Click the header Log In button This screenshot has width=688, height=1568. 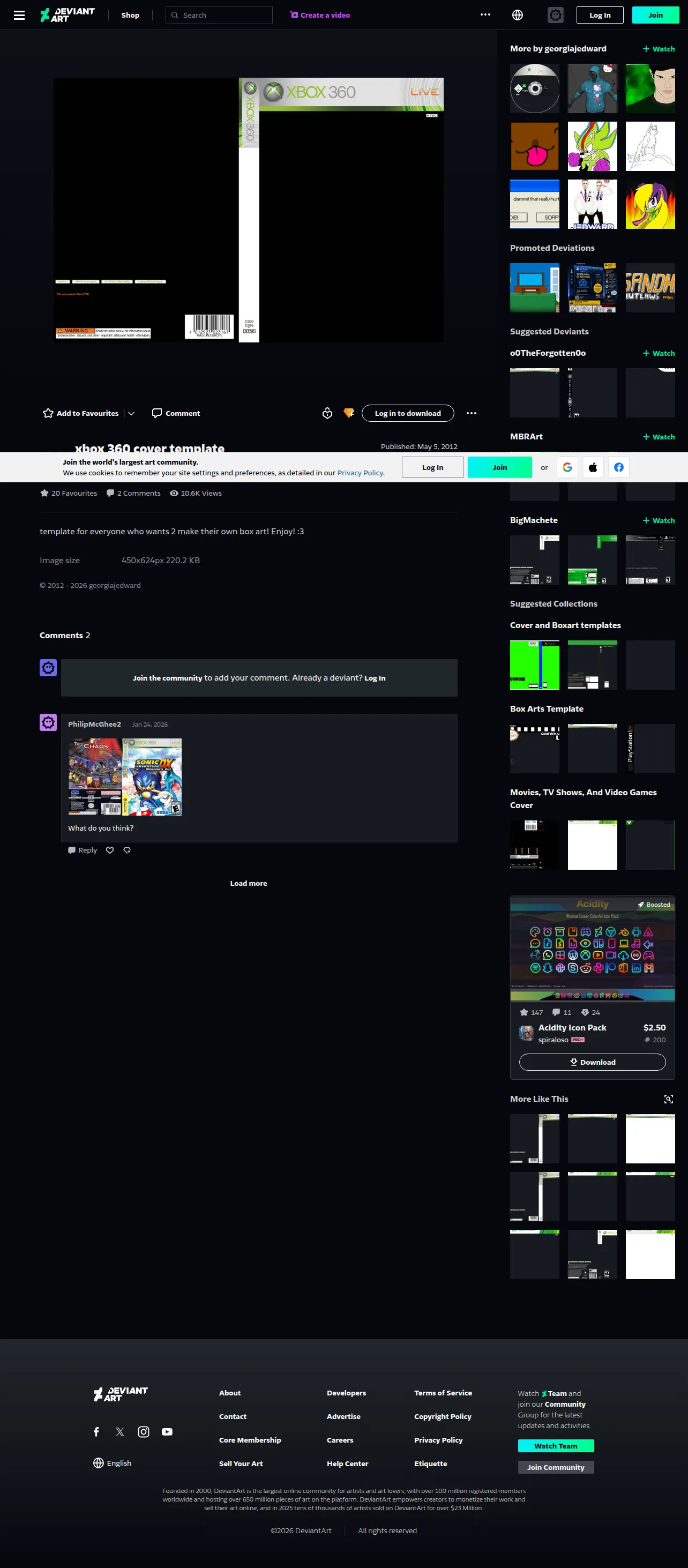point(600,15)
